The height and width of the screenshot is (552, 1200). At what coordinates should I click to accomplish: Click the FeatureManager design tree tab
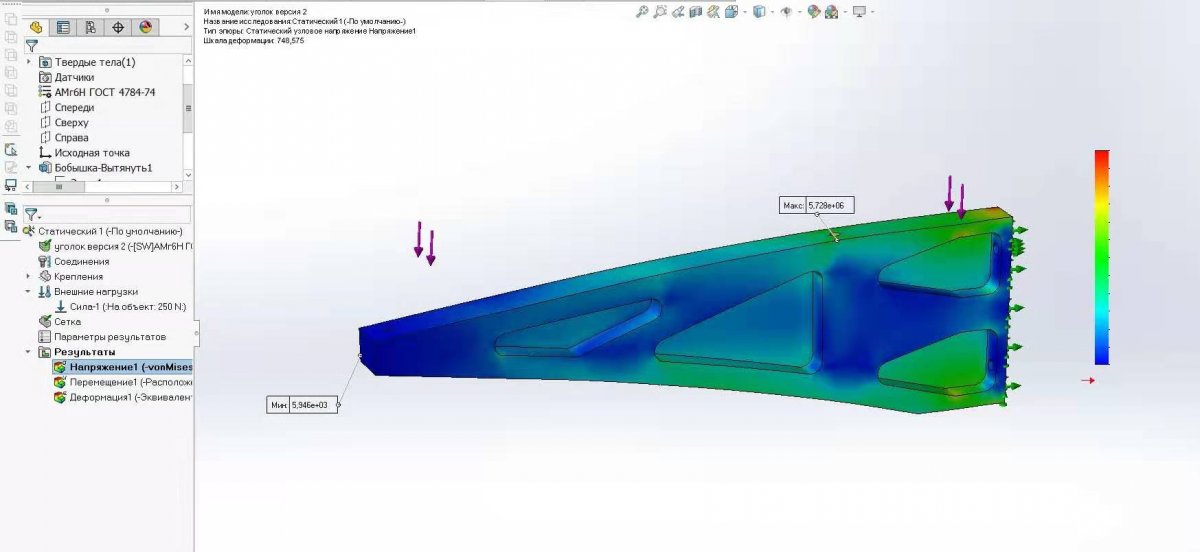[x=36, y=28]
